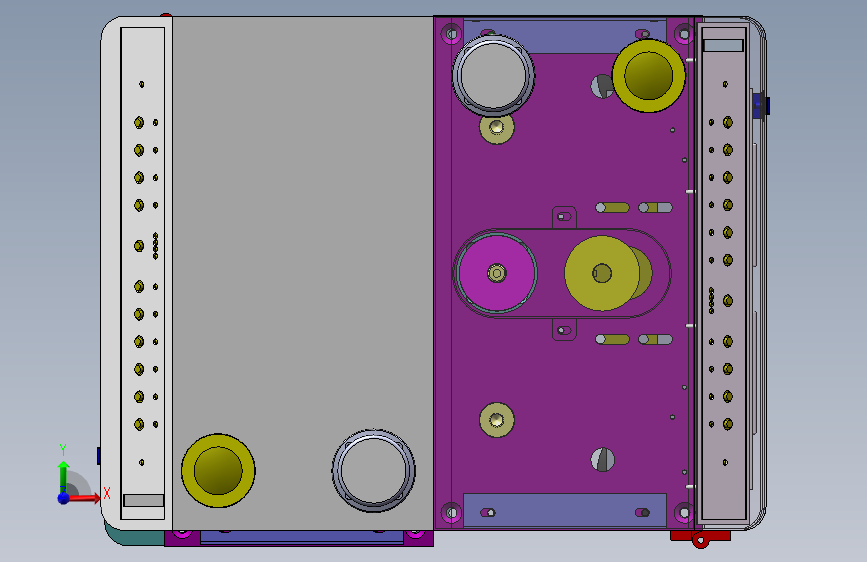Select the silver ring cap on the purple plate
This screenshot has width=867, height=562.
493,75
